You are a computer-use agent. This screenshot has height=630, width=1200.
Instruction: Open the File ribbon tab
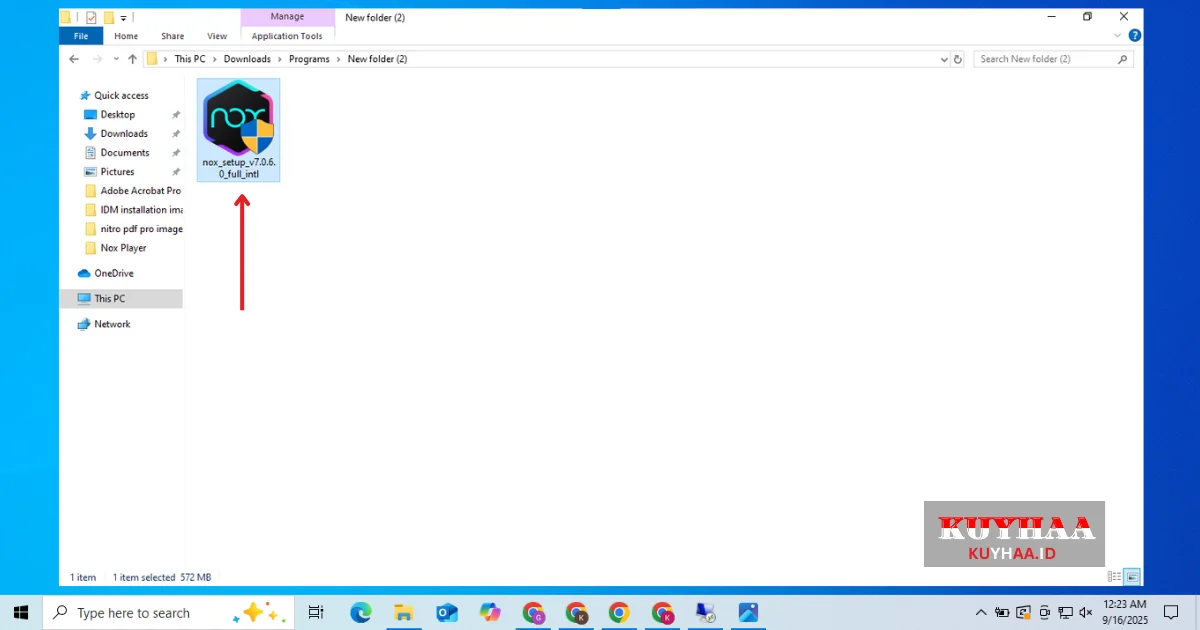(81, 36)
